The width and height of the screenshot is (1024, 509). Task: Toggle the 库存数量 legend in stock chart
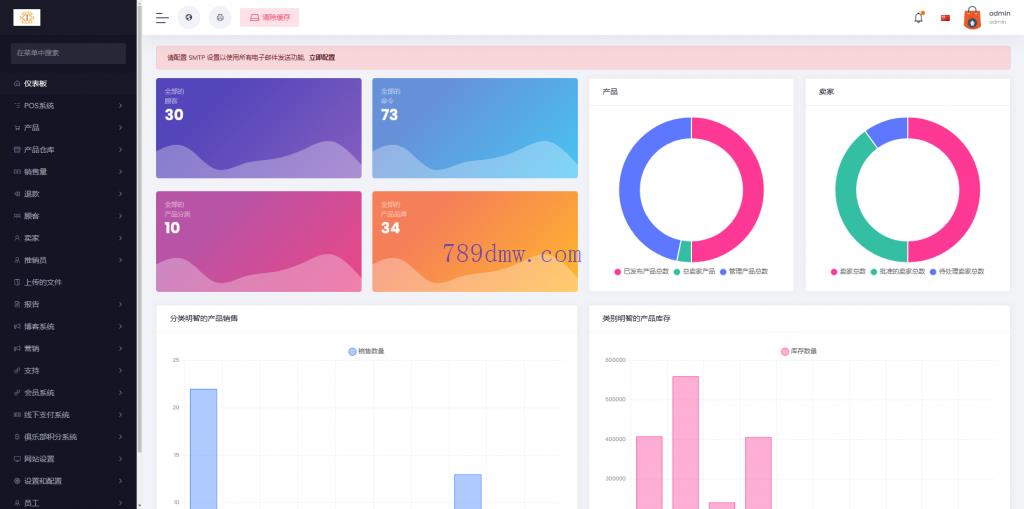point(798,351)
